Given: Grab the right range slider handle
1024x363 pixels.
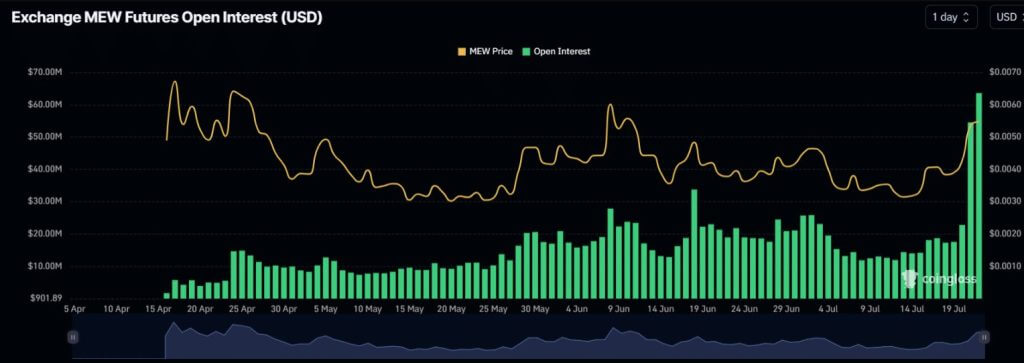Looking at the screenshot, I should point(984,337).
